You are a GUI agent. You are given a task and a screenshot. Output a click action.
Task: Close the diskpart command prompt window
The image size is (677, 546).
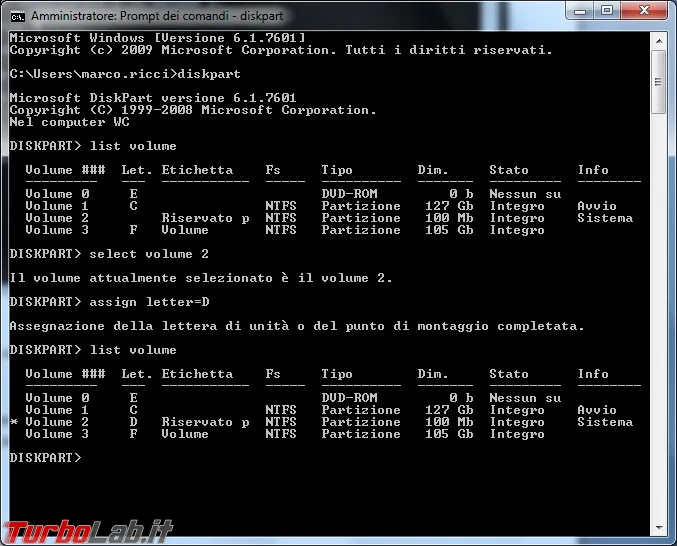pos(644,10)
